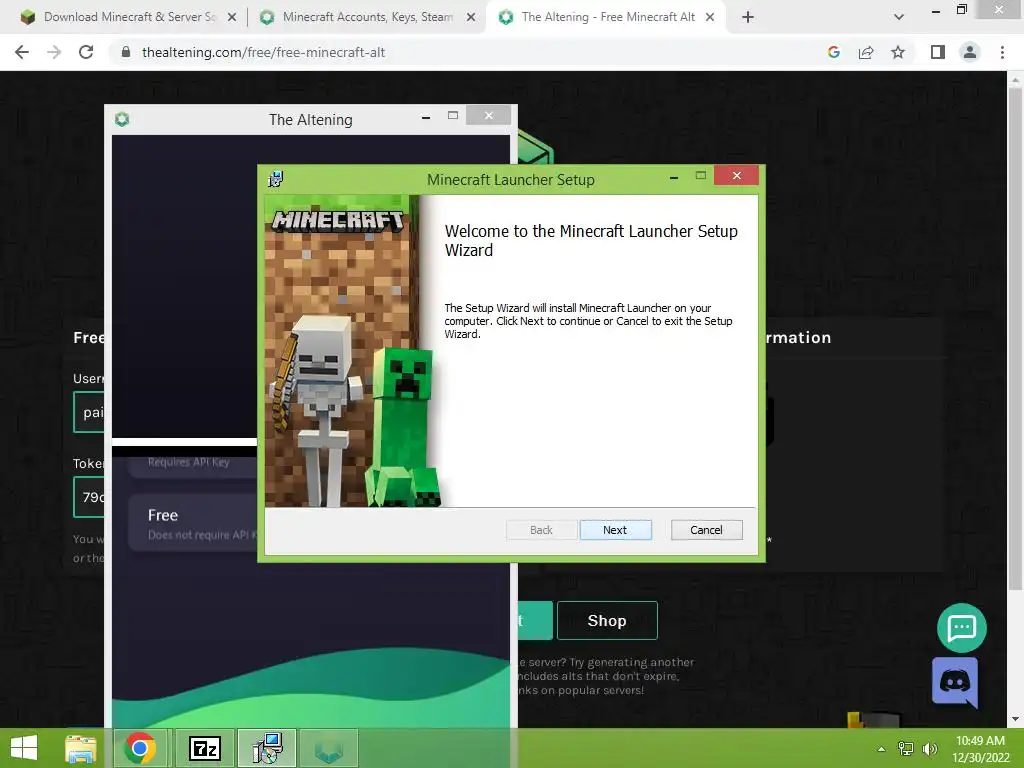Switch to Chrome in taskbar

click(x=140, y=748)
